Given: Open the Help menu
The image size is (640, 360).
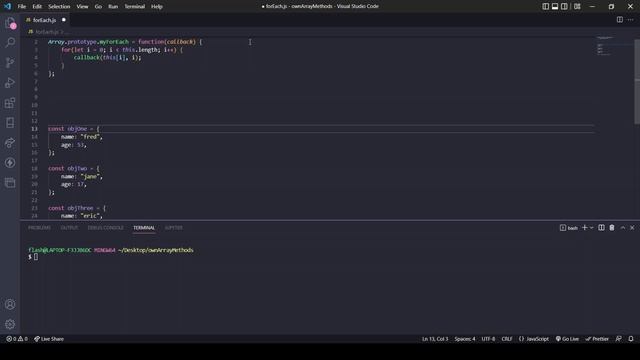Looking at the screenshot, I should [157, 7].
